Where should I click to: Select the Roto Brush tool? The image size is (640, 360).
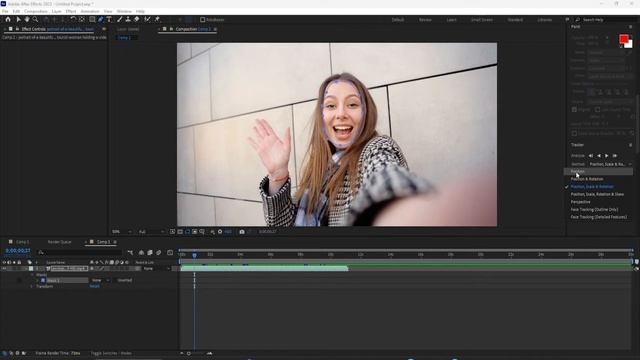(x=147, y=19)
